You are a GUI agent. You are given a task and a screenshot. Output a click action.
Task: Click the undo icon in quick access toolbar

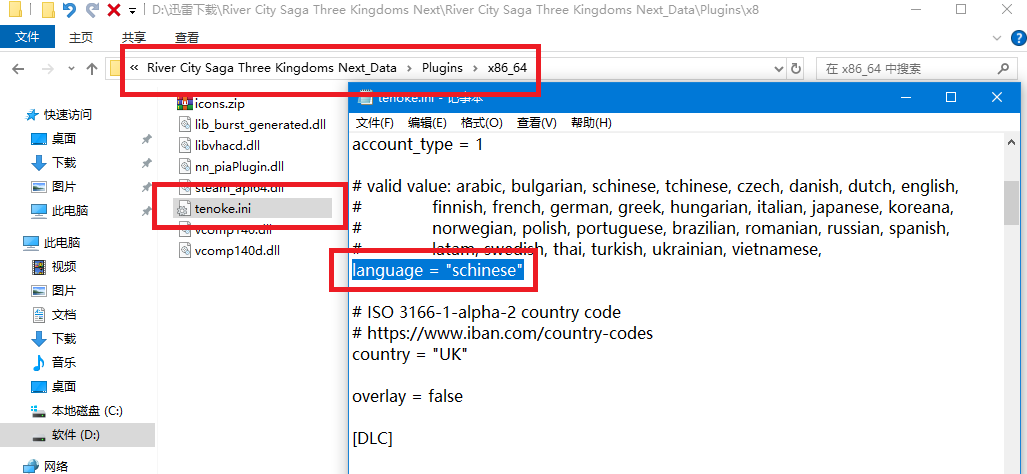click(x=69, y=10)
